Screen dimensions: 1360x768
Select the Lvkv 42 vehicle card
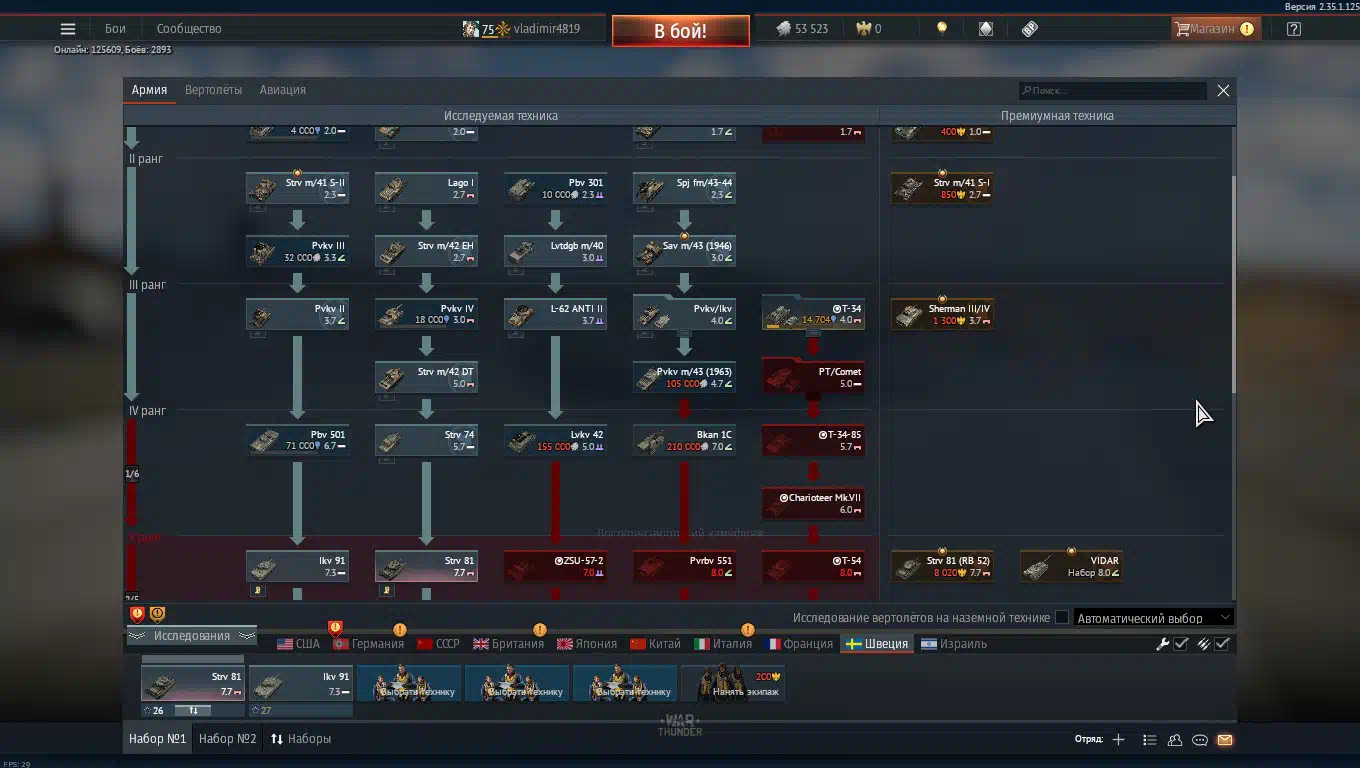pyautogui.click(x=555, y=441)
